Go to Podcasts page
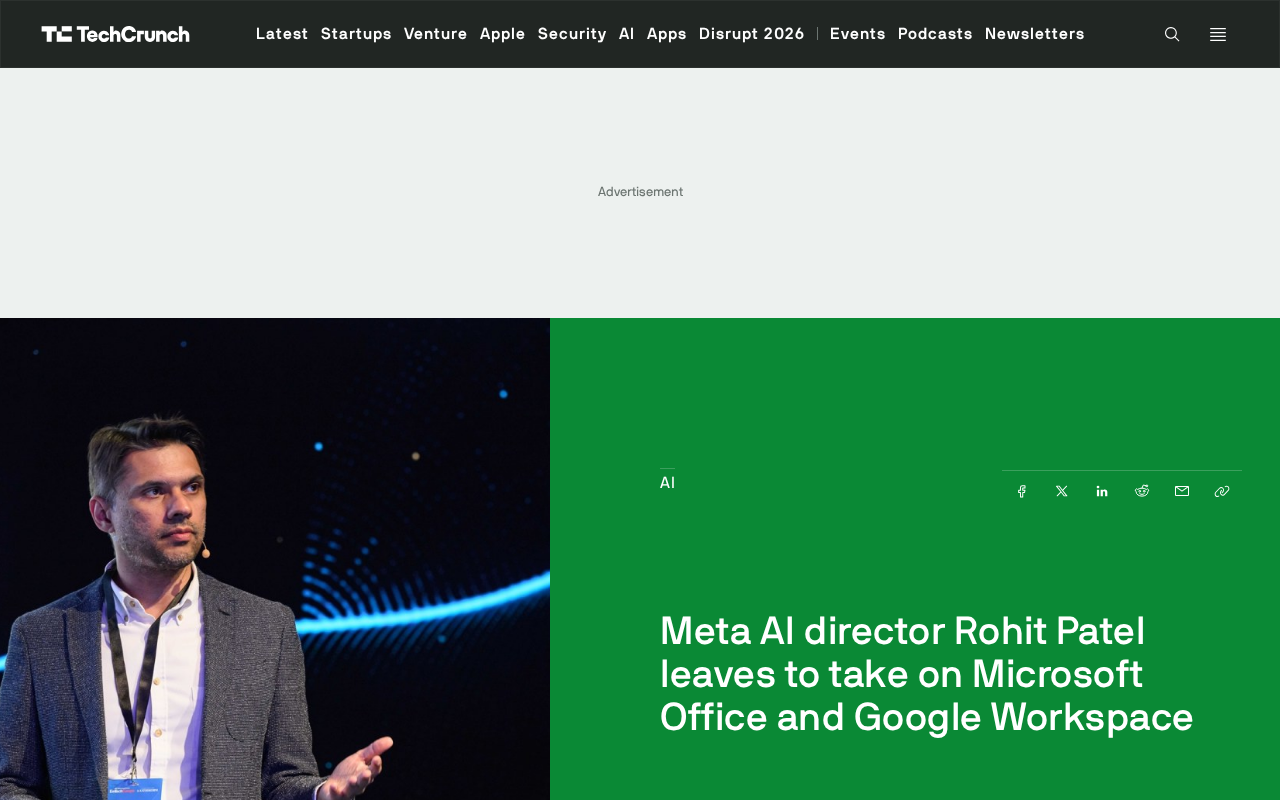Image resolution: width=1280 pixels, height=800 pixels. (935, 34)
